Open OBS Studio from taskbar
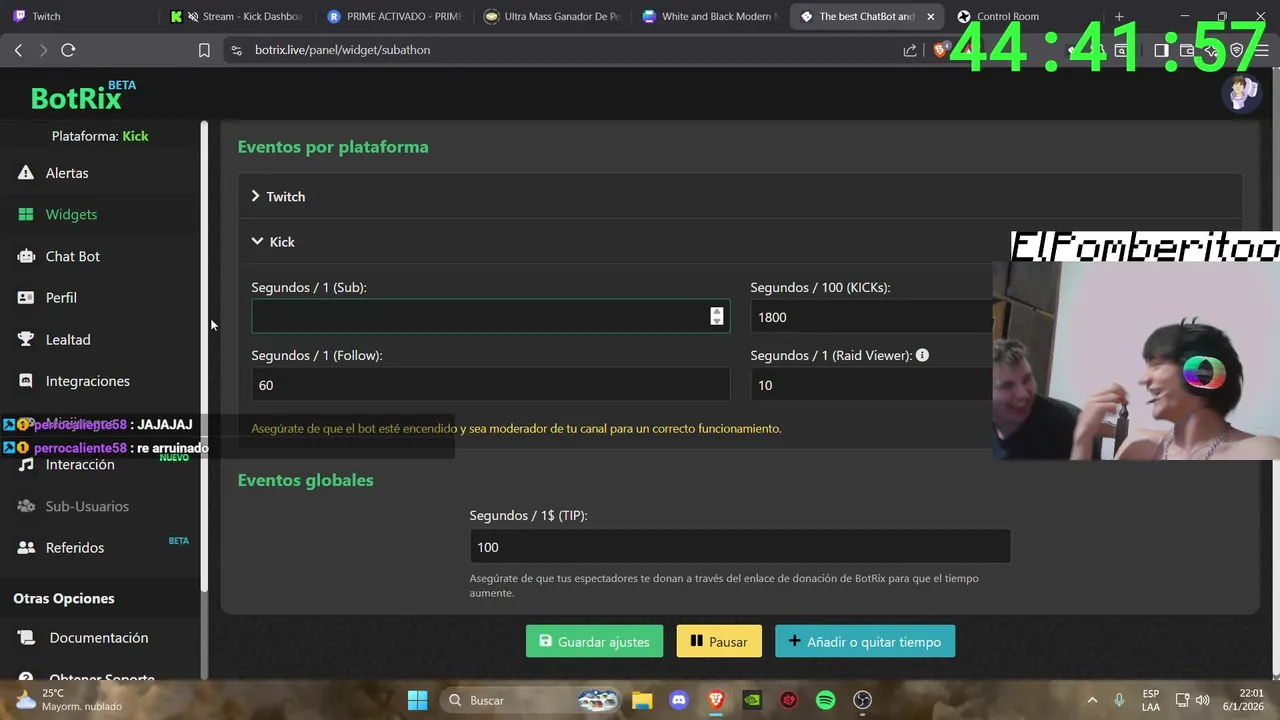 (863, 700)
